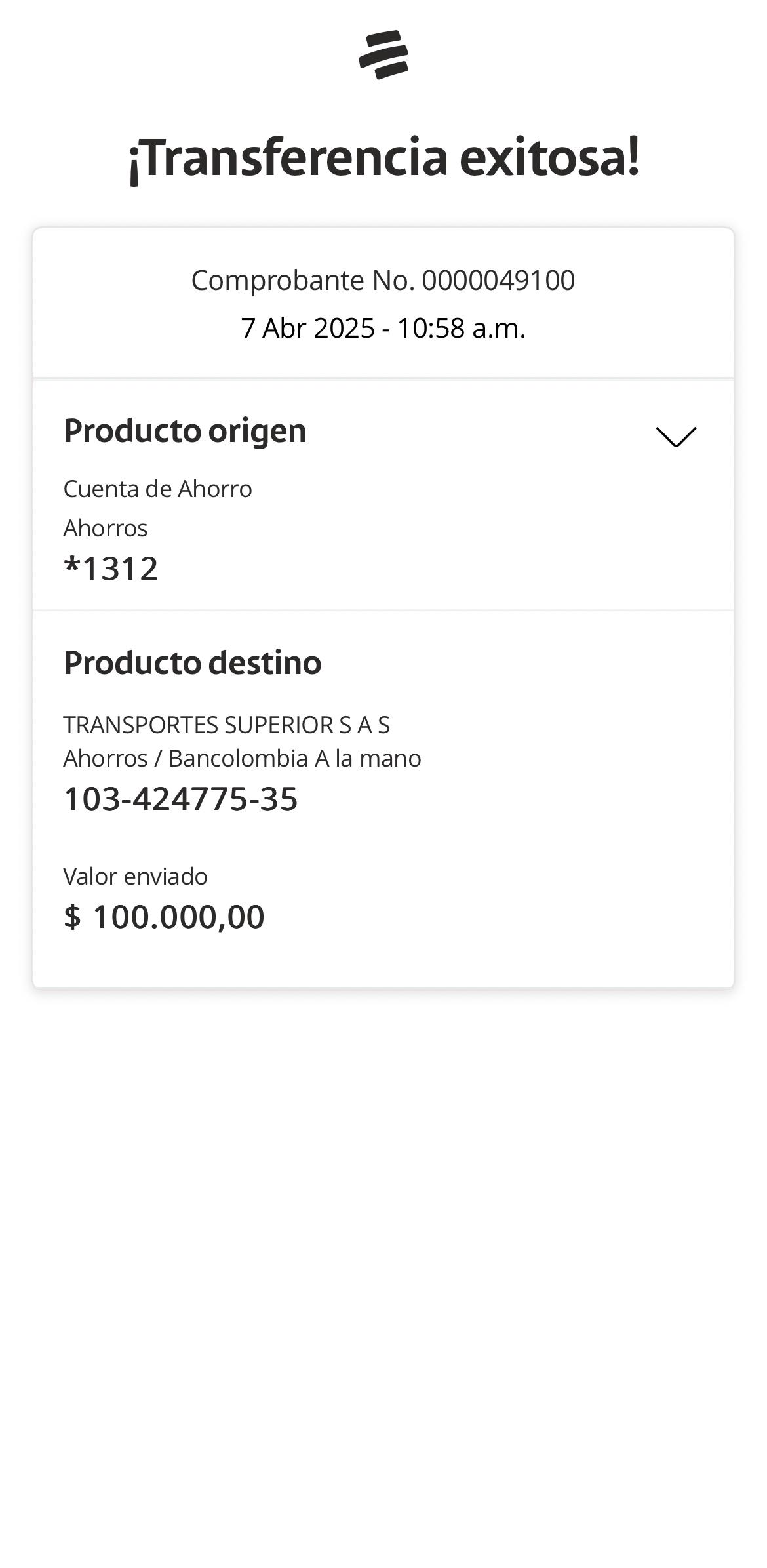
Task: Click the "Bancolombia A la mano" text
Action: 294,759
